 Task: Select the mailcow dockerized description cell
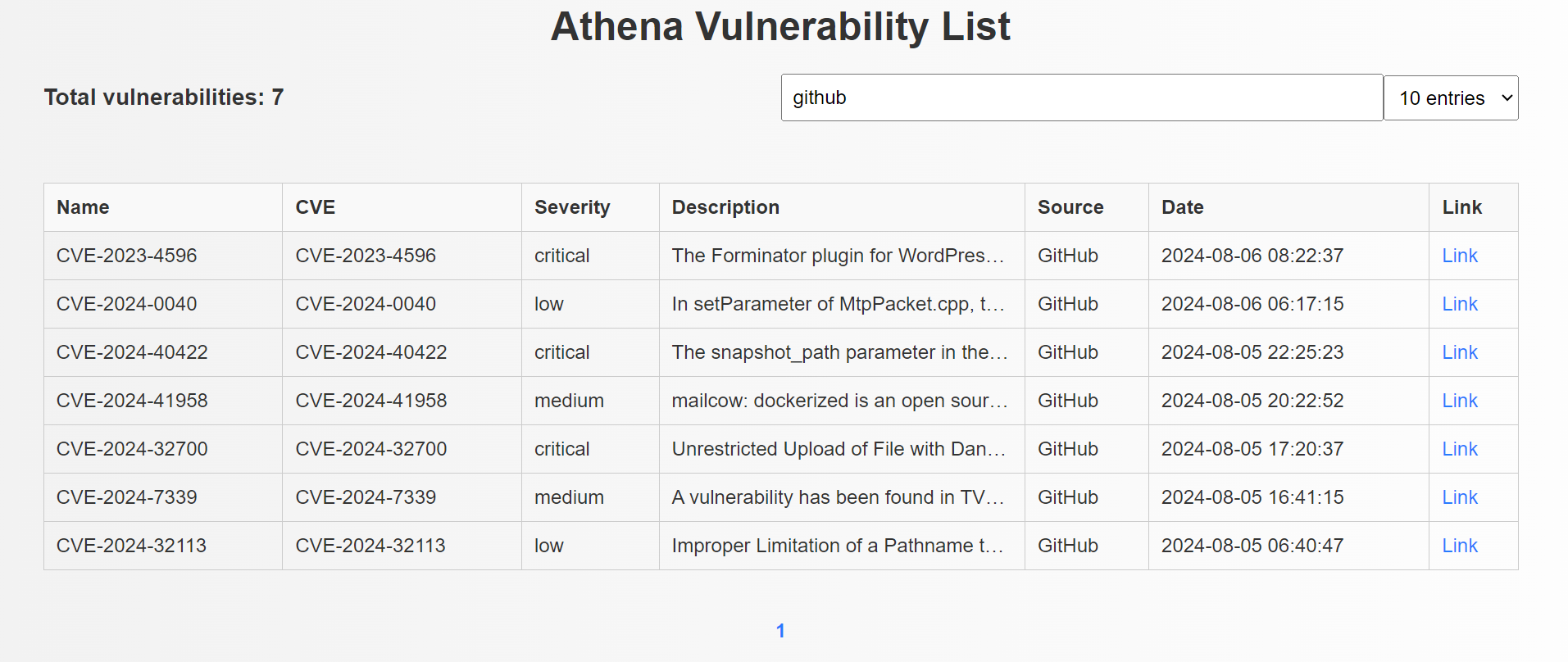click(839, 401)
